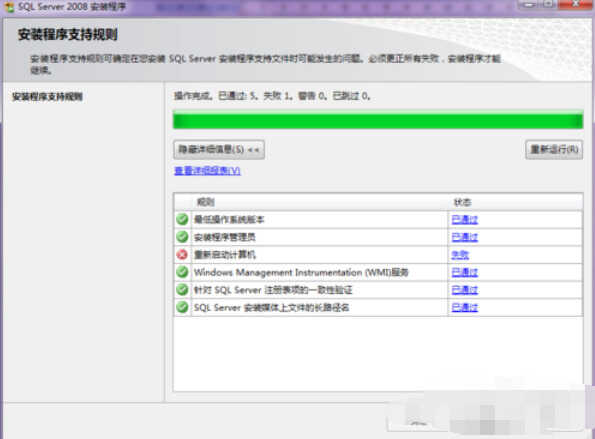This screenshot has height=439, width=595.
Task: Open the 失败 status link for 重新启动计算机
Action: tap(460, 255)
